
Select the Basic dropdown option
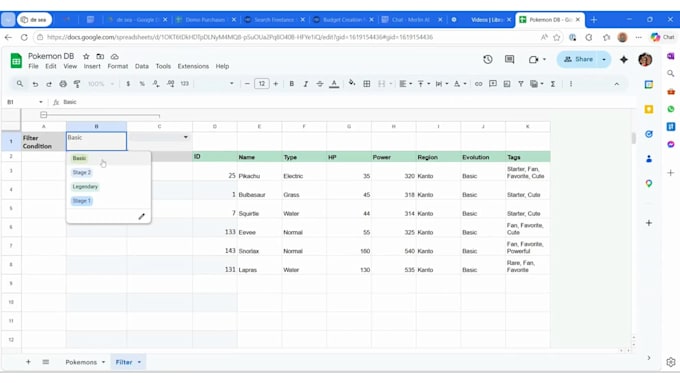pos(79,158)
